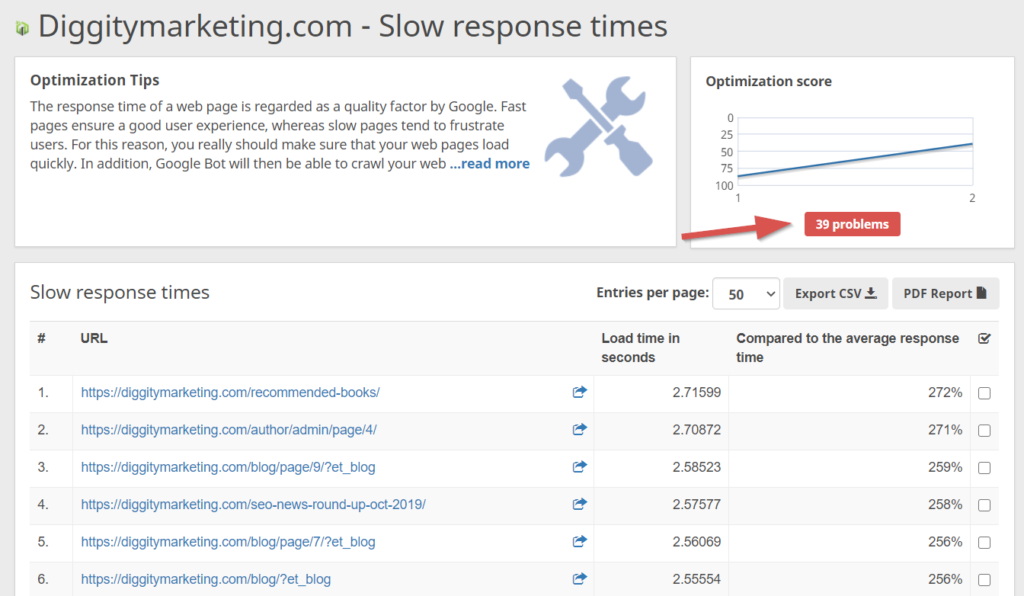Click the red 39 problems badge
This screenshot has width=1024, height=596.
pyautogui.click(x=852, y=224)
